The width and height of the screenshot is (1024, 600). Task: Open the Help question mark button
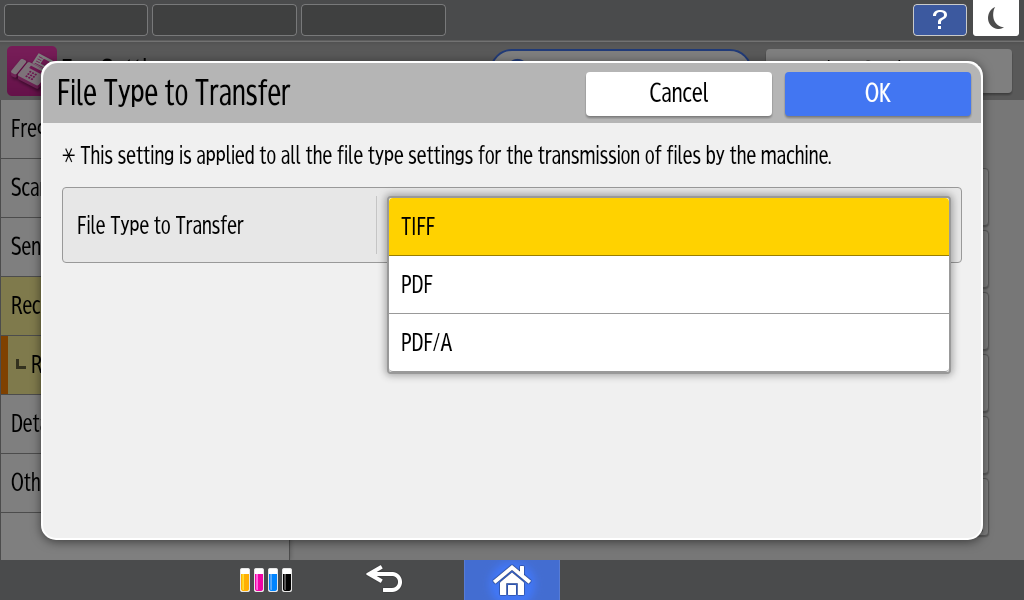click(x=939, y=20)
